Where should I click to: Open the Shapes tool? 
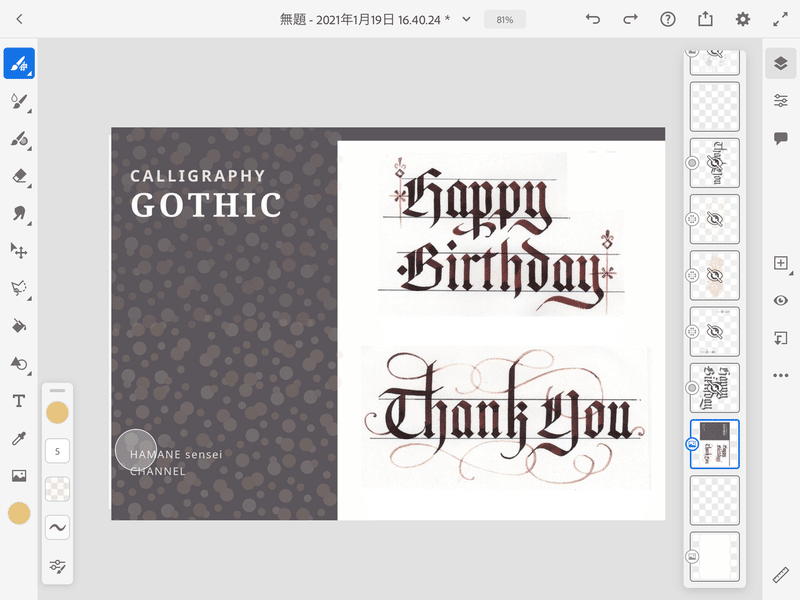[19, 363]
